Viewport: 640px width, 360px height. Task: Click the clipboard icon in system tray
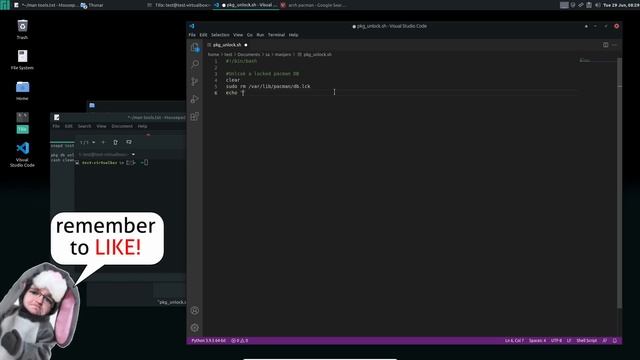click(x=589, y=5)
